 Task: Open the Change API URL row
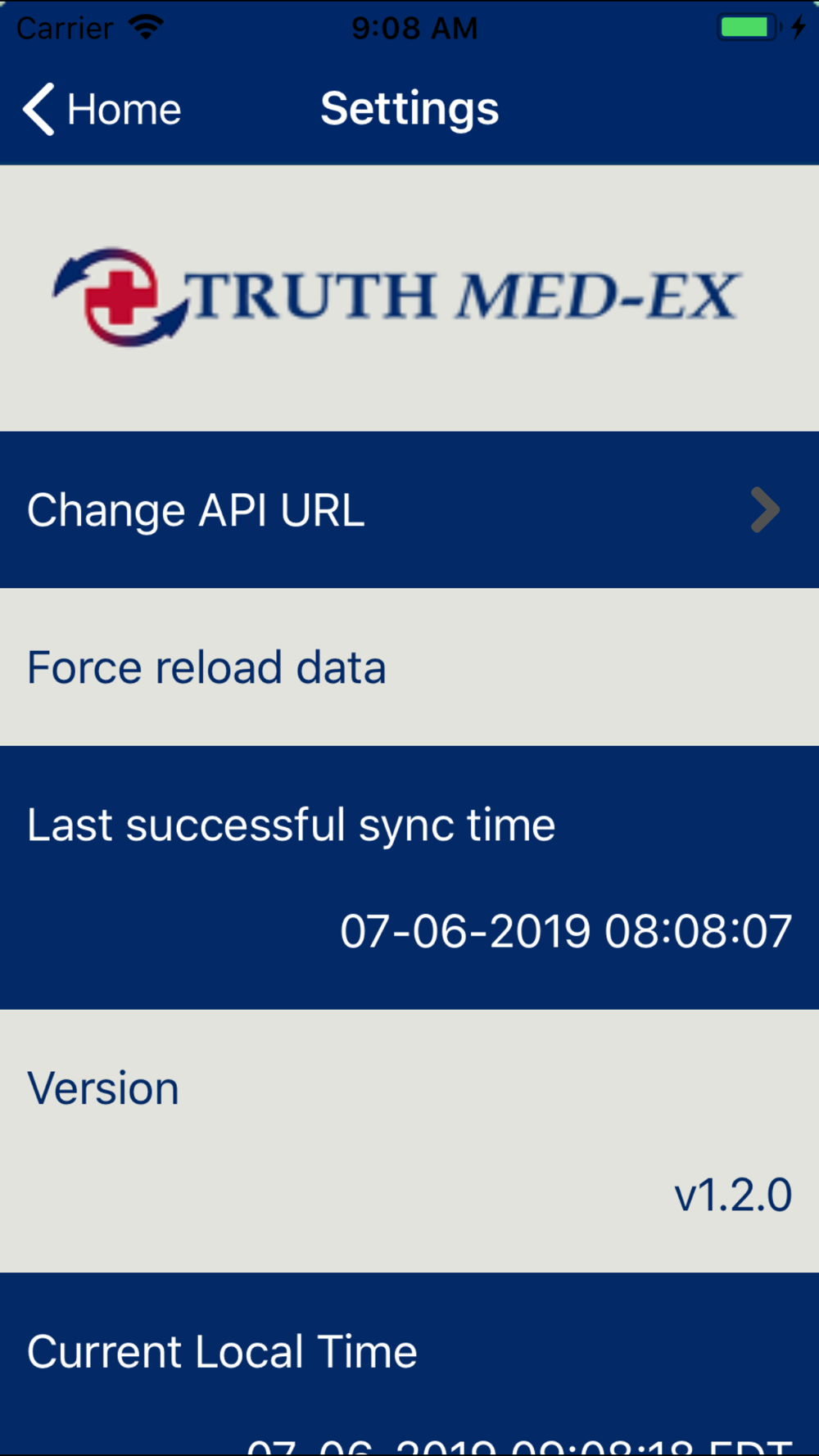click(409, 509)
